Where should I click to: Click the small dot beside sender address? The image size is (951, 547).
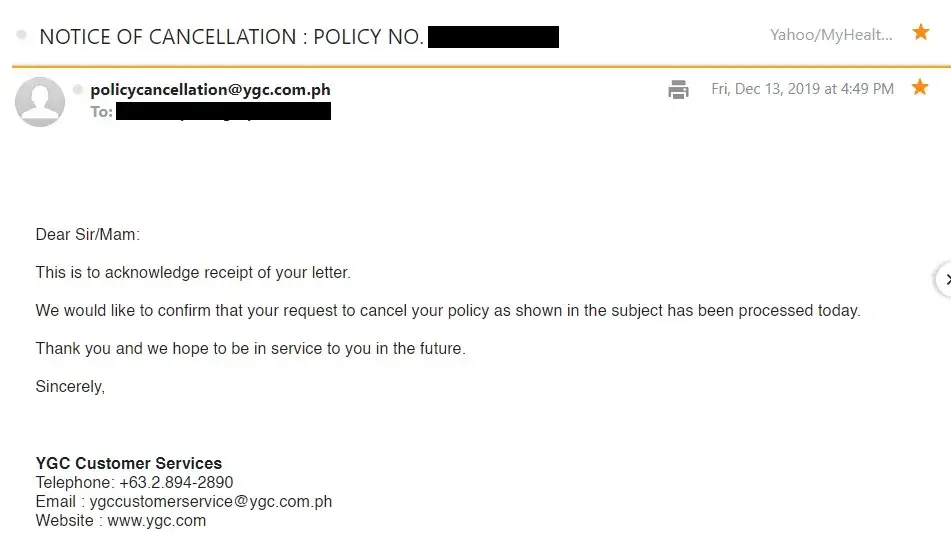click(x=78, y=89)
